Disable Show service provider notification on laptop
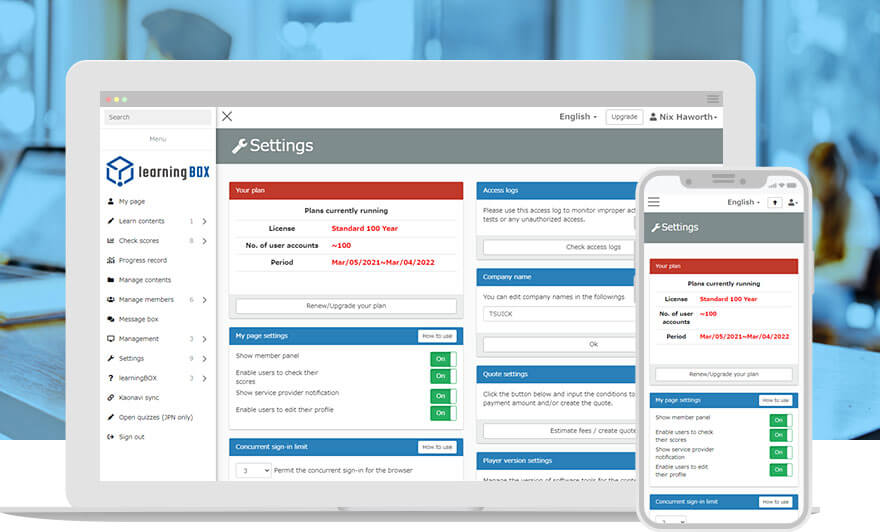The width and height of the screenshot is (880, 532). click(x=443, y=394)
